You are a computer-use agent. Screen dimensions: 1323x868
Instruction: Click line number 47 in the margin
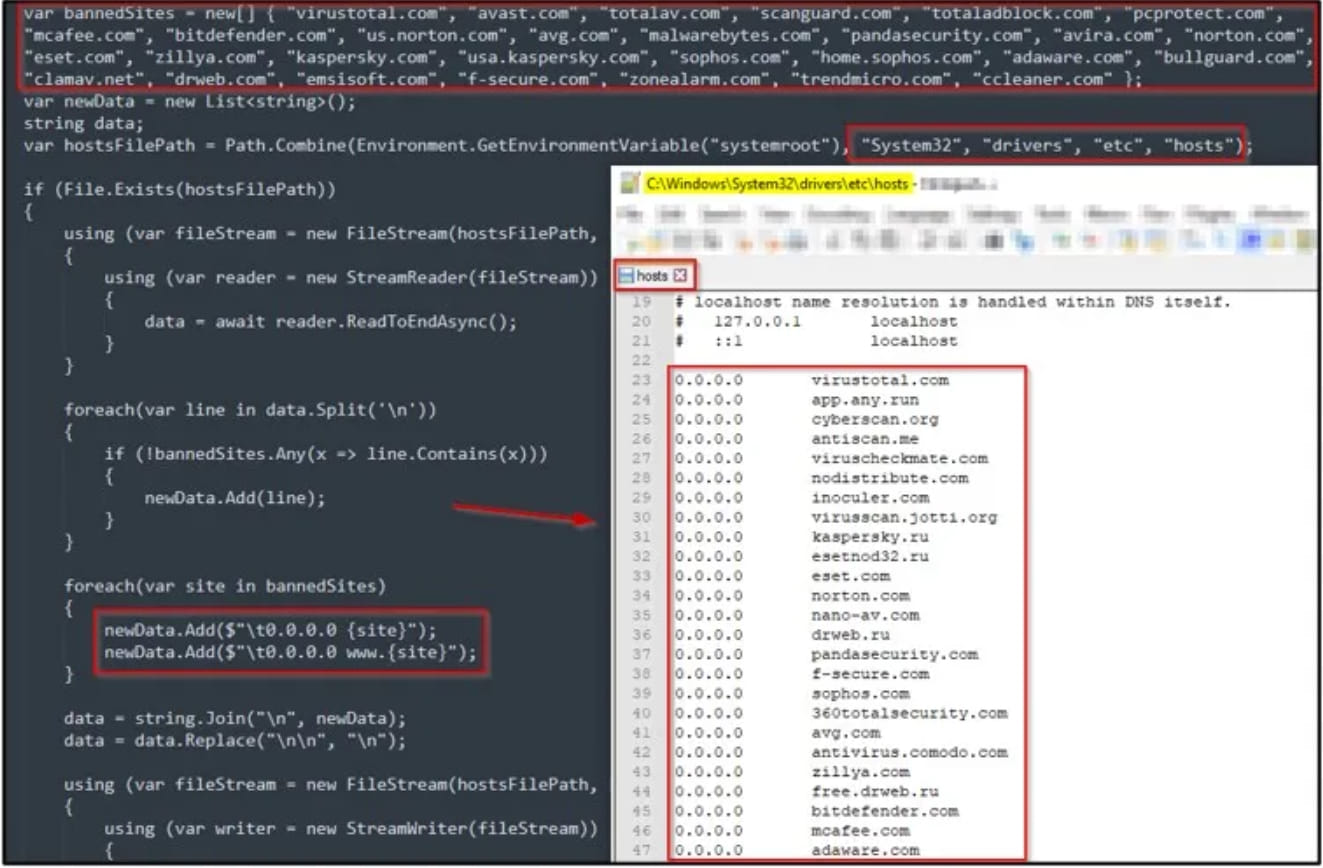641,850
